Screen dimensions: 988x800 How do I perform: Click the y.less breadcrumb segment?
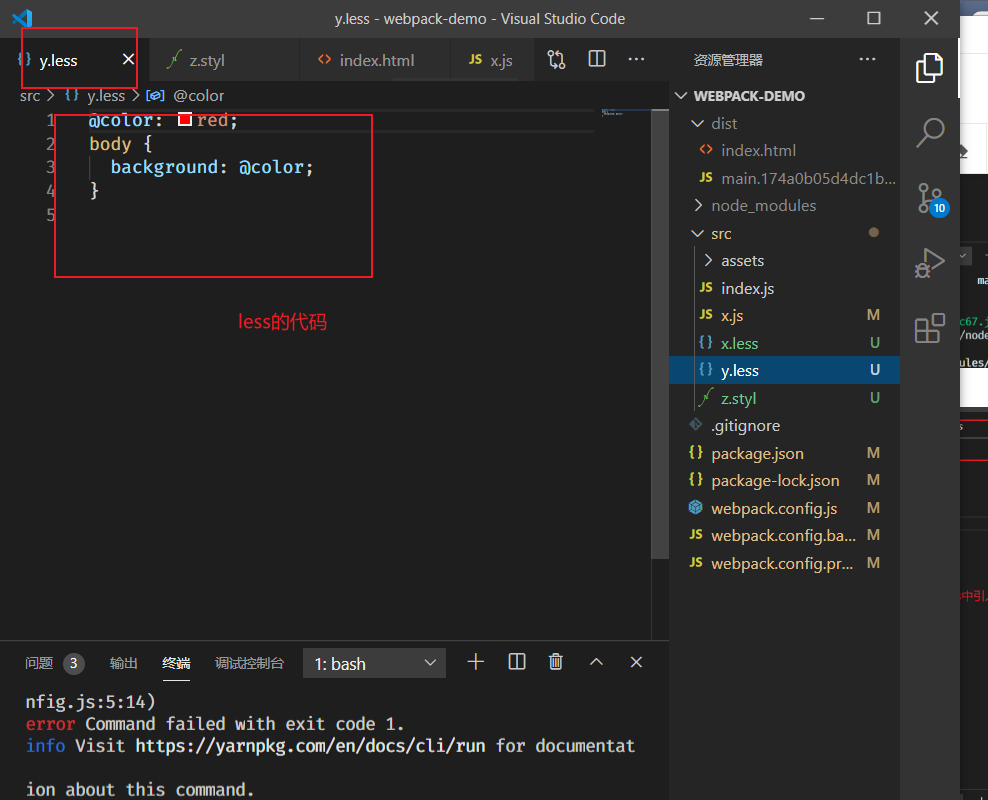106,96
